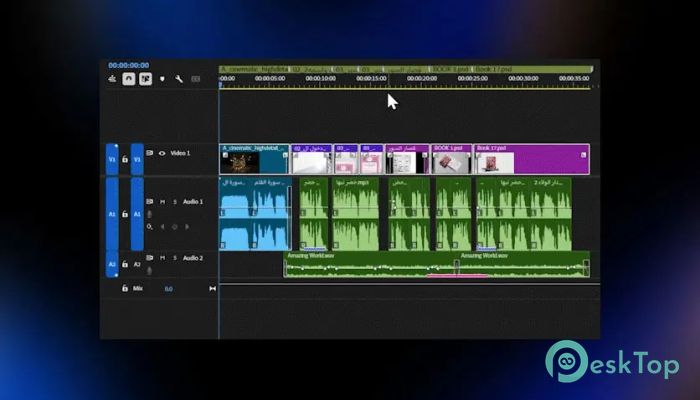700x400 pixels.
Task: Select the Book 17.psd clip
Action: [531, 159]
